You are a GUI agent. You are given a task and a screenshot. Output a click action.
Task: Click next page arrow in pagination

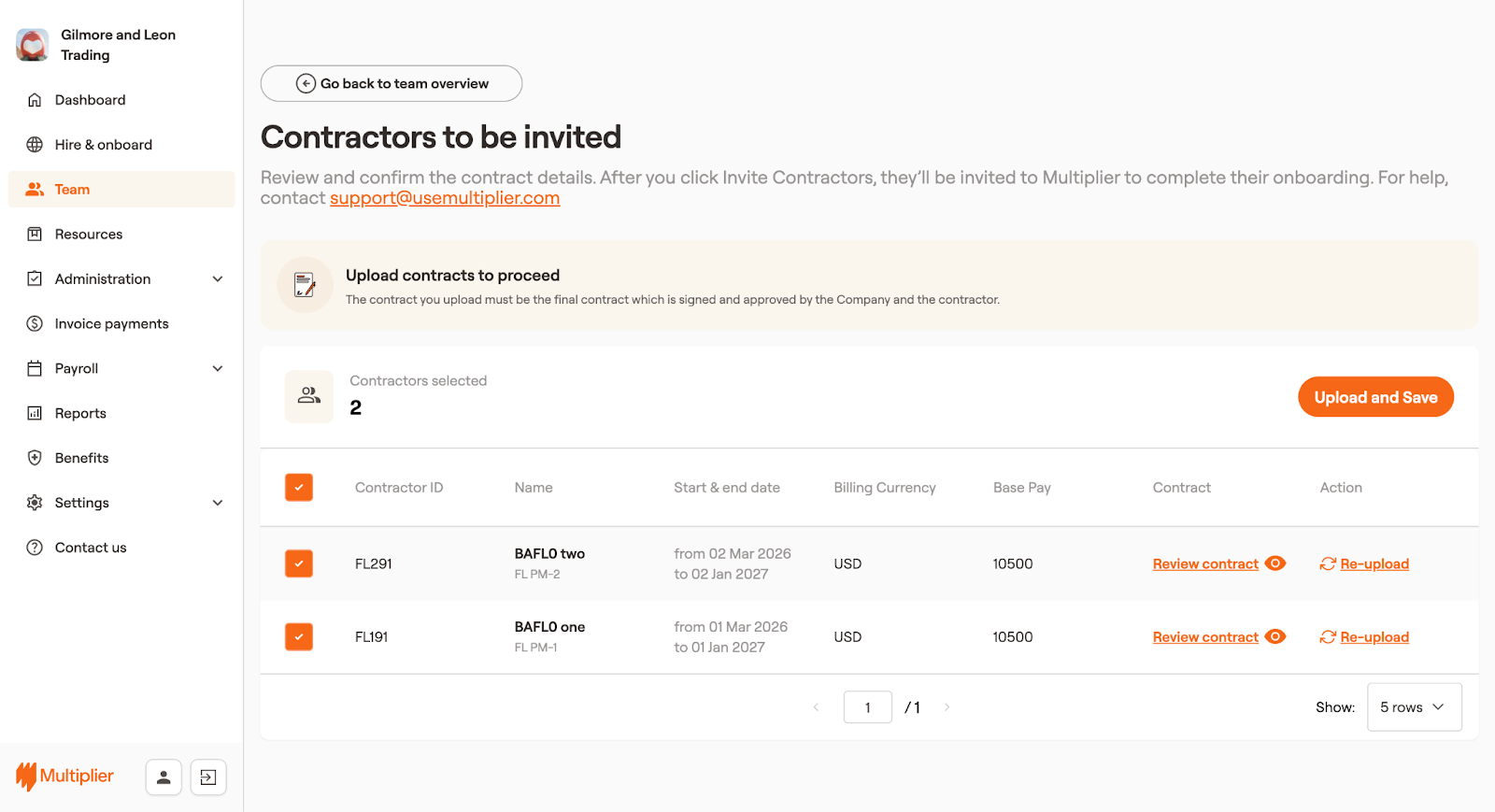point(947,707)
